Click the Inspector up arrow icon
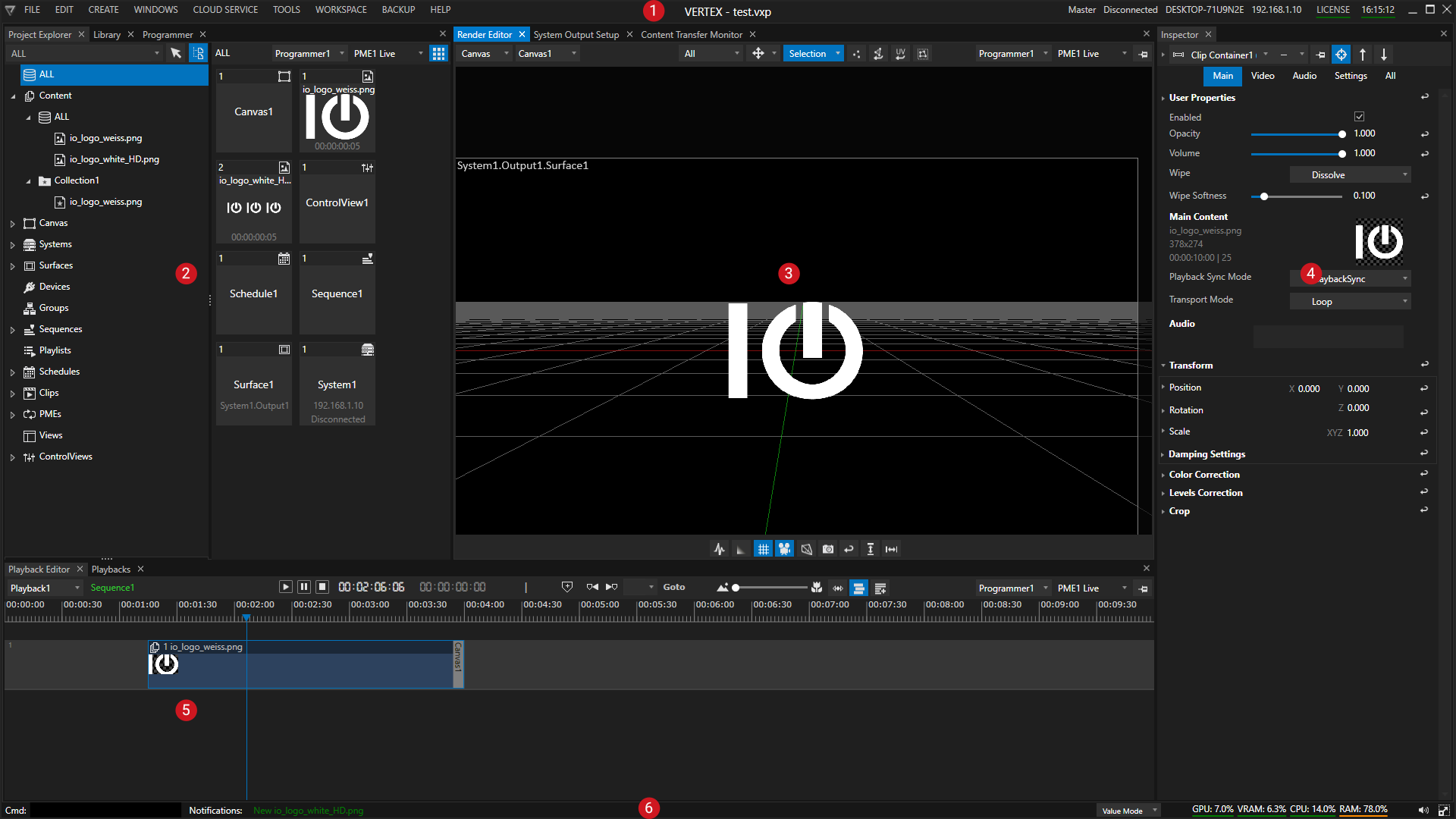 click(1363, 55)
